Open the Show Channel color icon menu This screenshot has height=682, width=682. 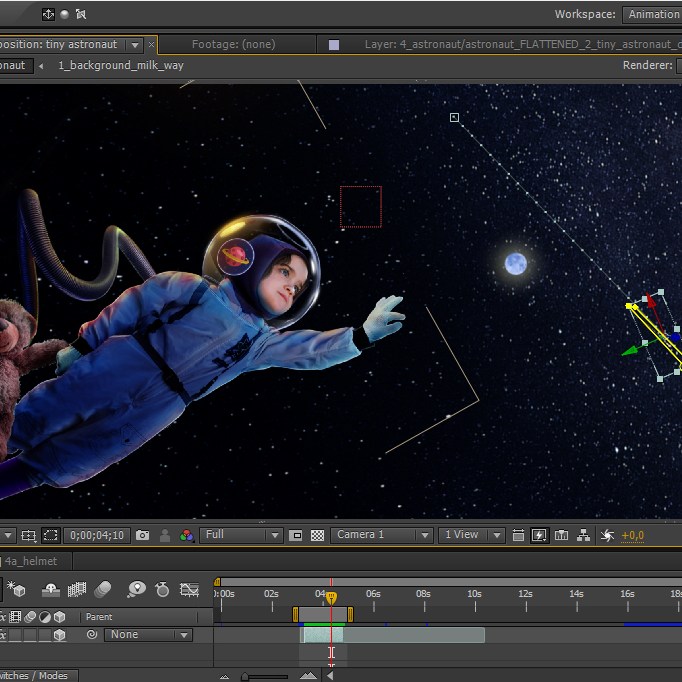click(x=187, y=536)
